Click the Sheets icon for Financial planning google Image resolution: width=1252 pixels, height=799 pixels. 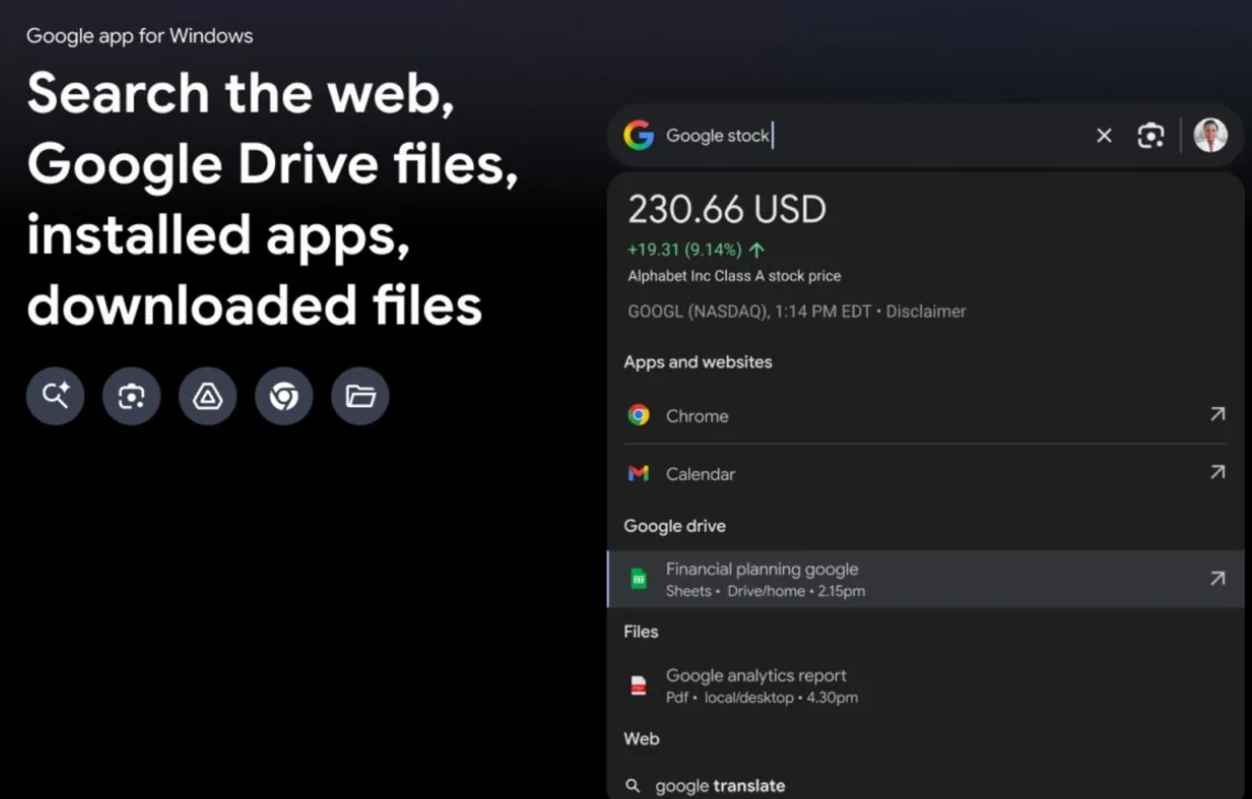click(x=638, y=579)
